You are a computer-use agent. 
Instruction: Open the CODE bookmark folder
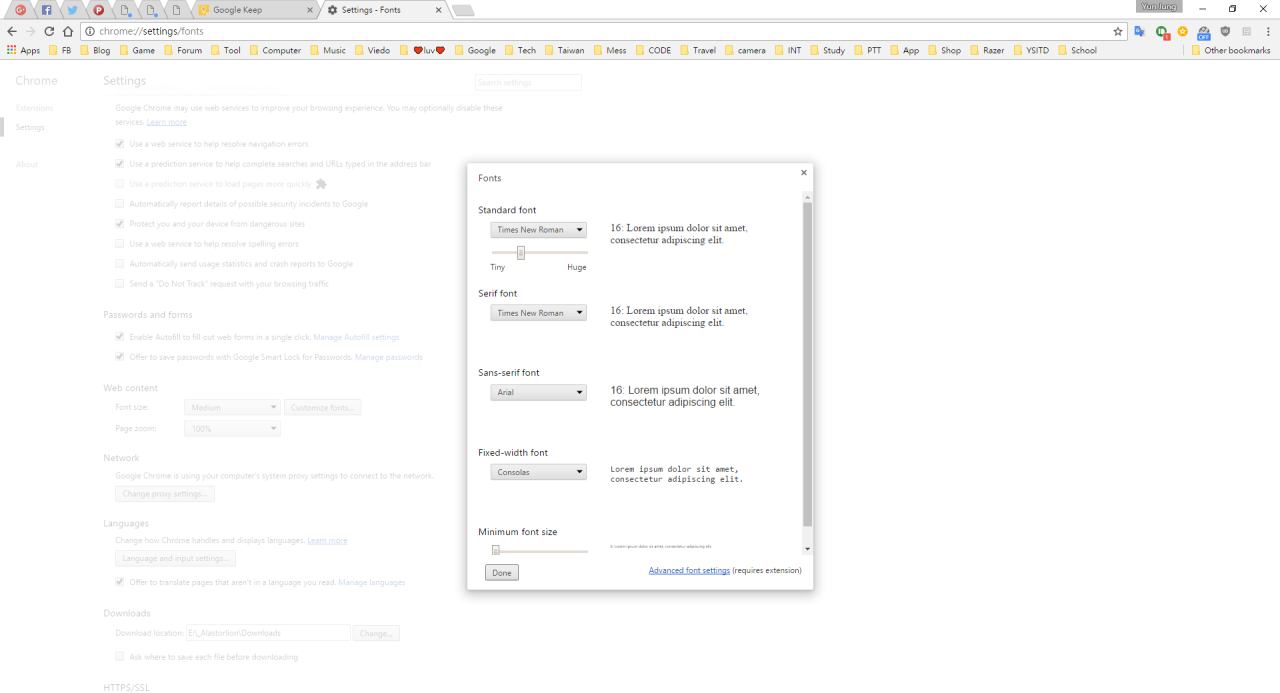pyautogui.click(x=653, y=50)
